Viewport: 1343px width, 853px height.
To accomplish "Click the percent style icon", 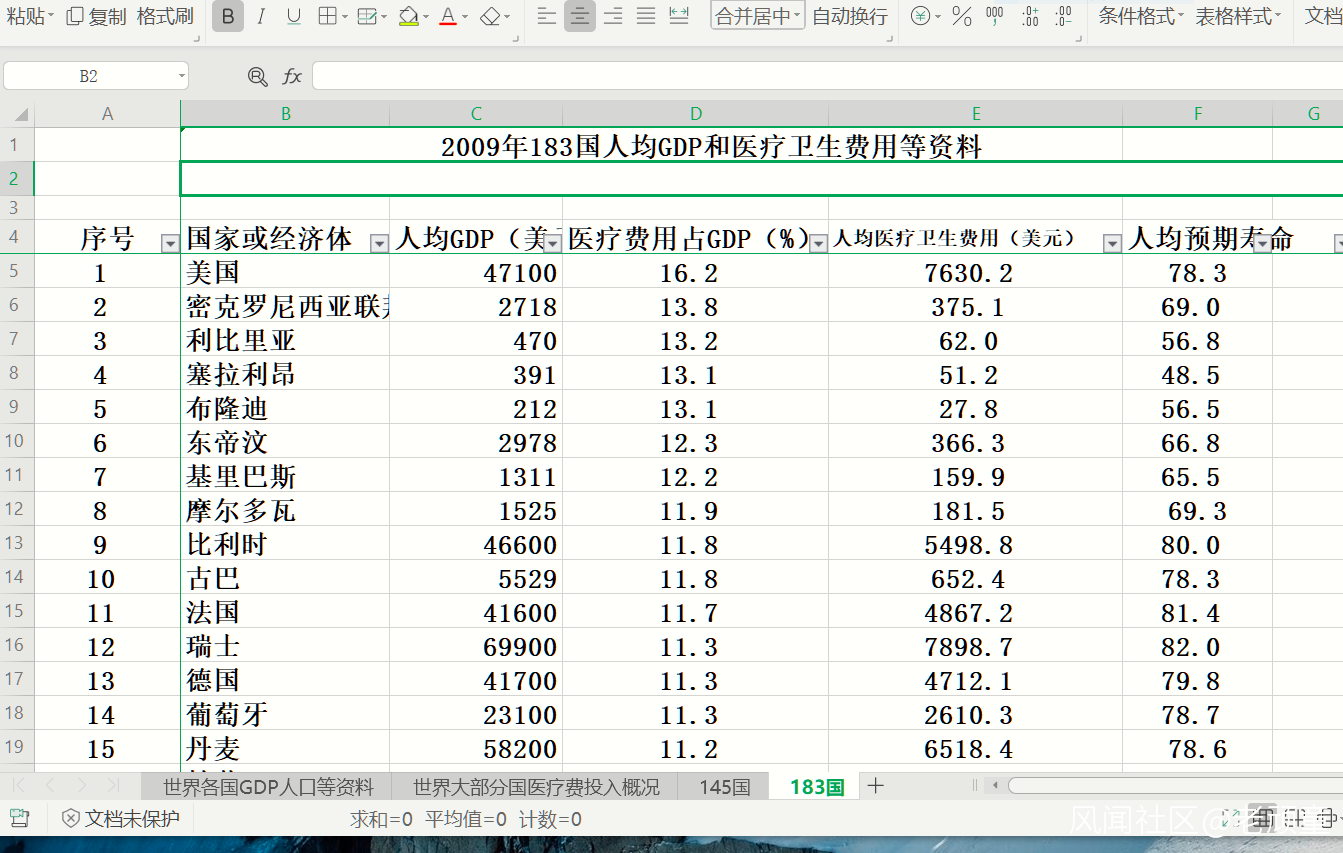I will 961,16.
